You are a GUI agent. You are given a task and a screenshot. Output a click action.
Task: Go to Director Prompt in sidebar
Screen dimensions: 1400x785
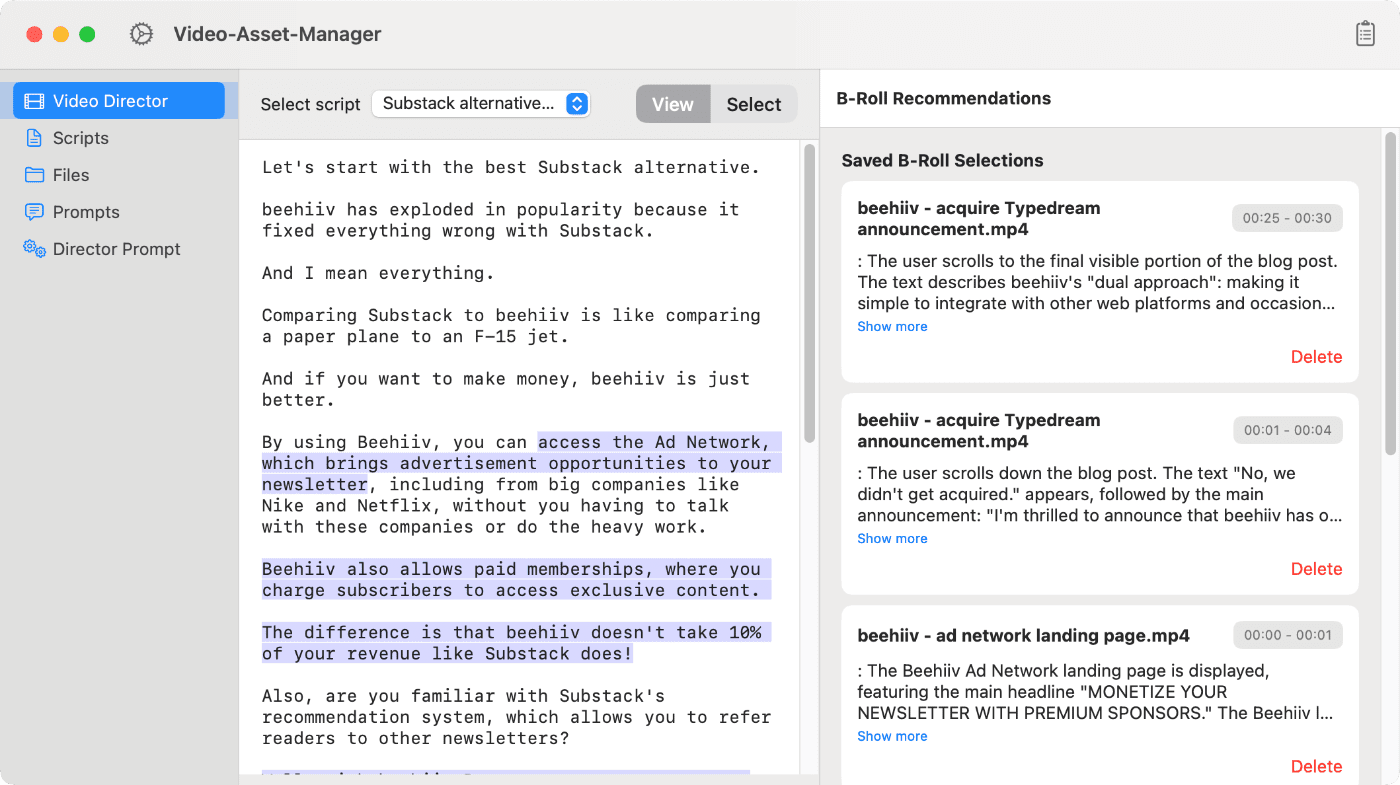(116, 249)
